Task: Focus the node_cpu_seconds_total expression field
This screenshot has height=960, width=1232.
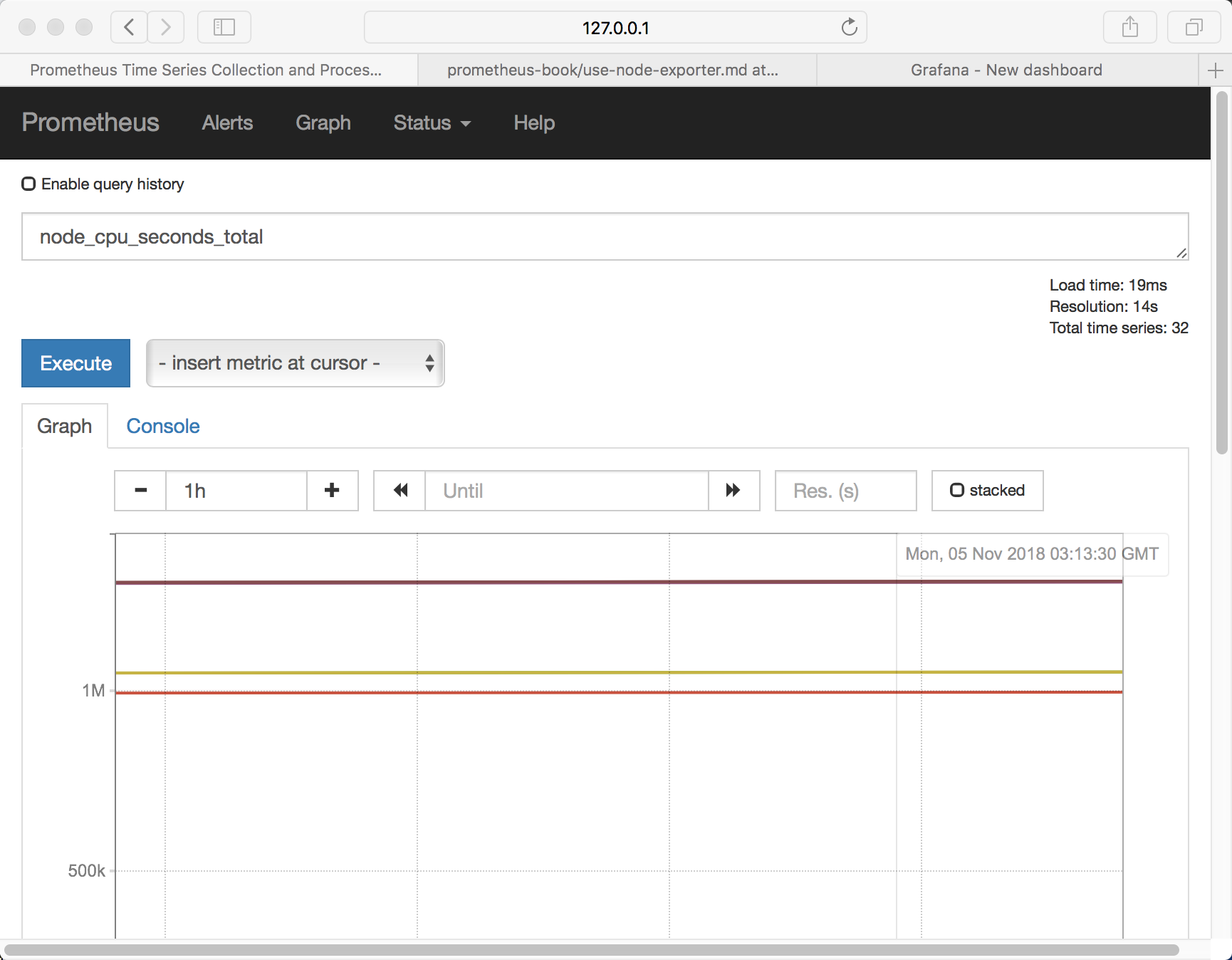Action: (605, 236)
